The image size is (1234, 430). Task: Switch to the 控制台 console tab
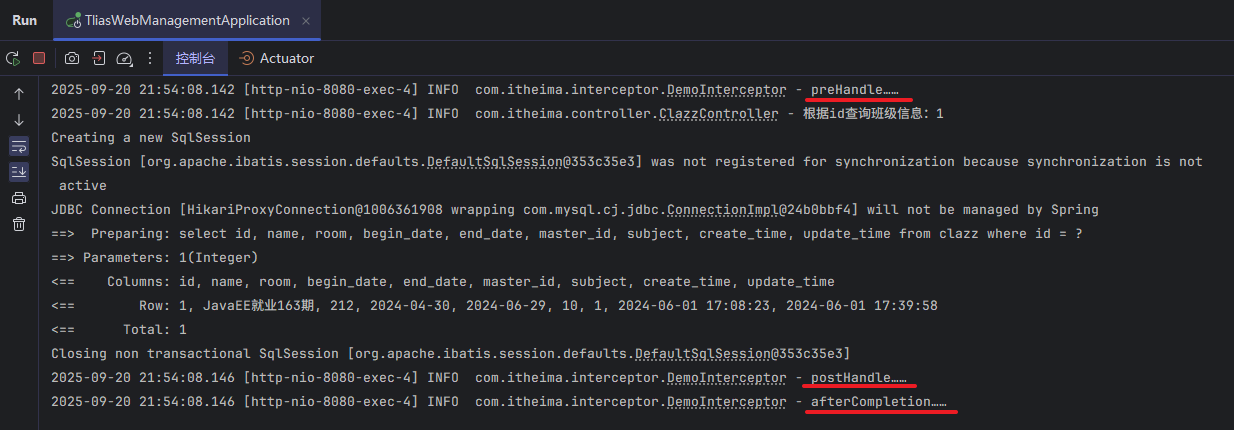195,59
